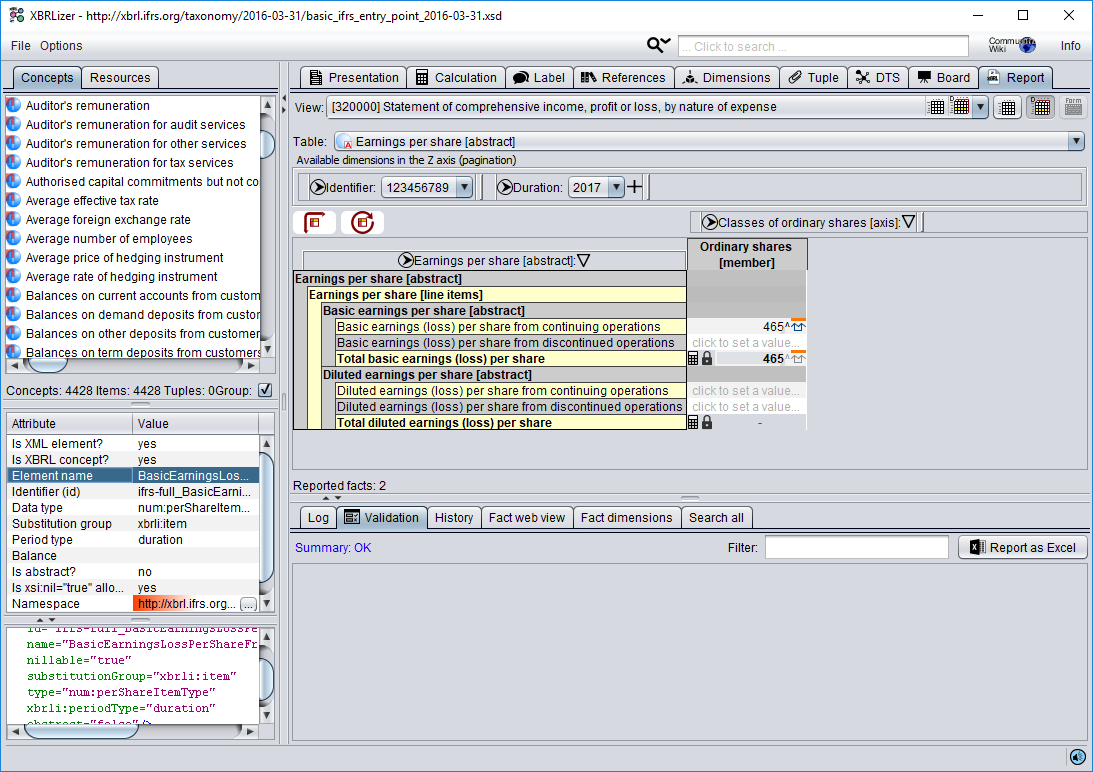
Task: Click the Report as Excel button
Action: click(1023, 547)
